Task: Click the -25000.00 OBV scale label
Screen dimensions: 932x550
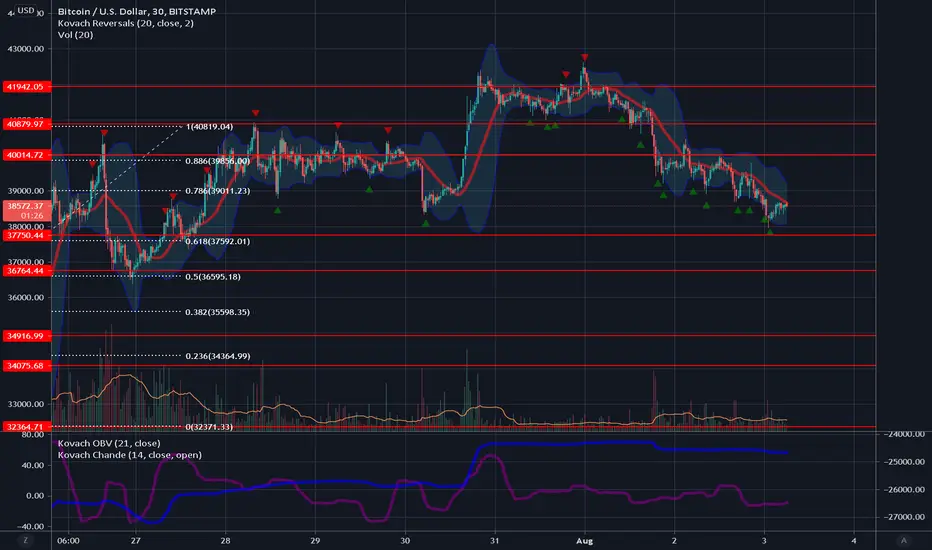Action: click(904, 461)
